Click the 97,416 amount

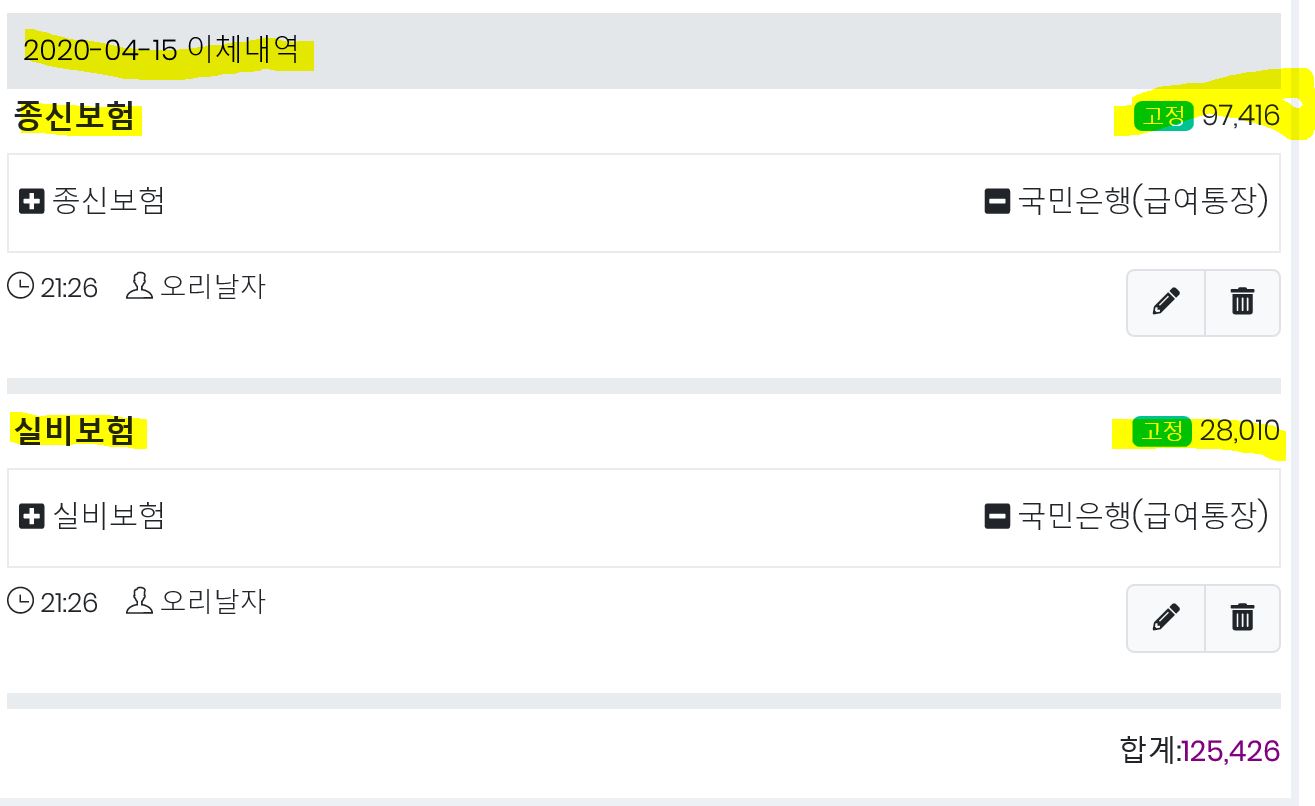pyautogui.click(x=1240, y=117)
